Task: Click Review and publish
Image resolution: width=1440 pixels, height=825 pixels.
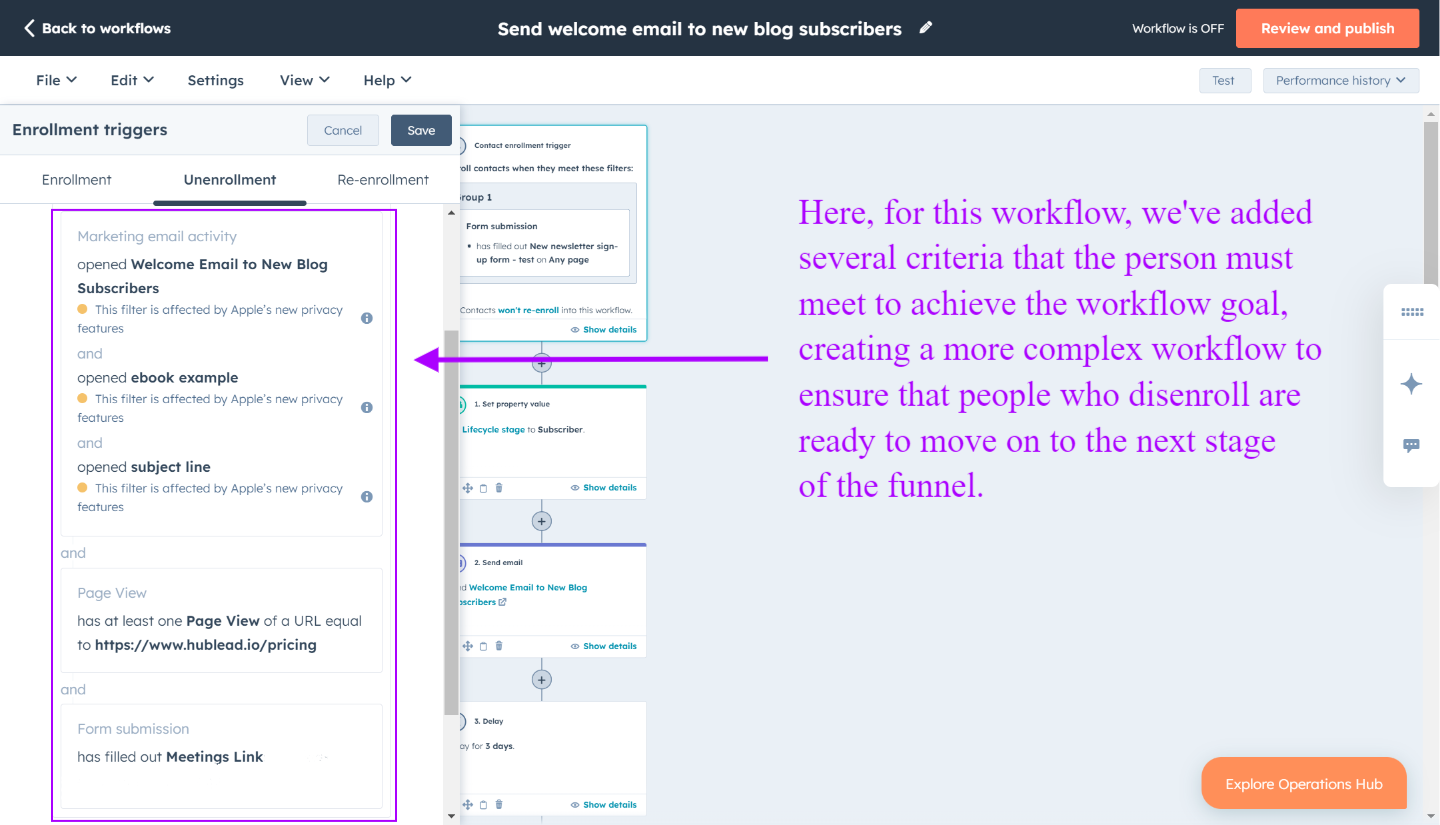Action: (1327, 28)
